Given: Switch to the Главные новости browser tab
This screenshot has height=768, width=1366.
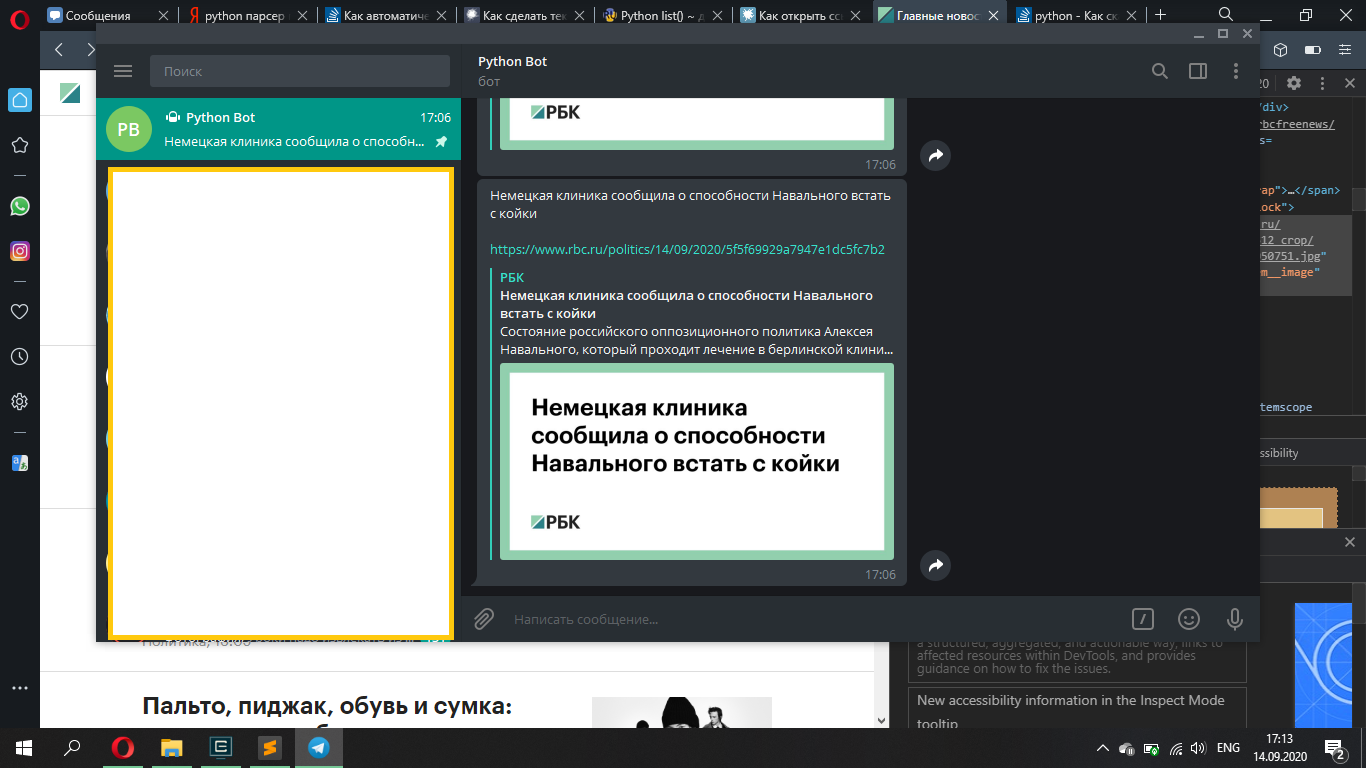Looking at the screenshot, I should (940, 15).
